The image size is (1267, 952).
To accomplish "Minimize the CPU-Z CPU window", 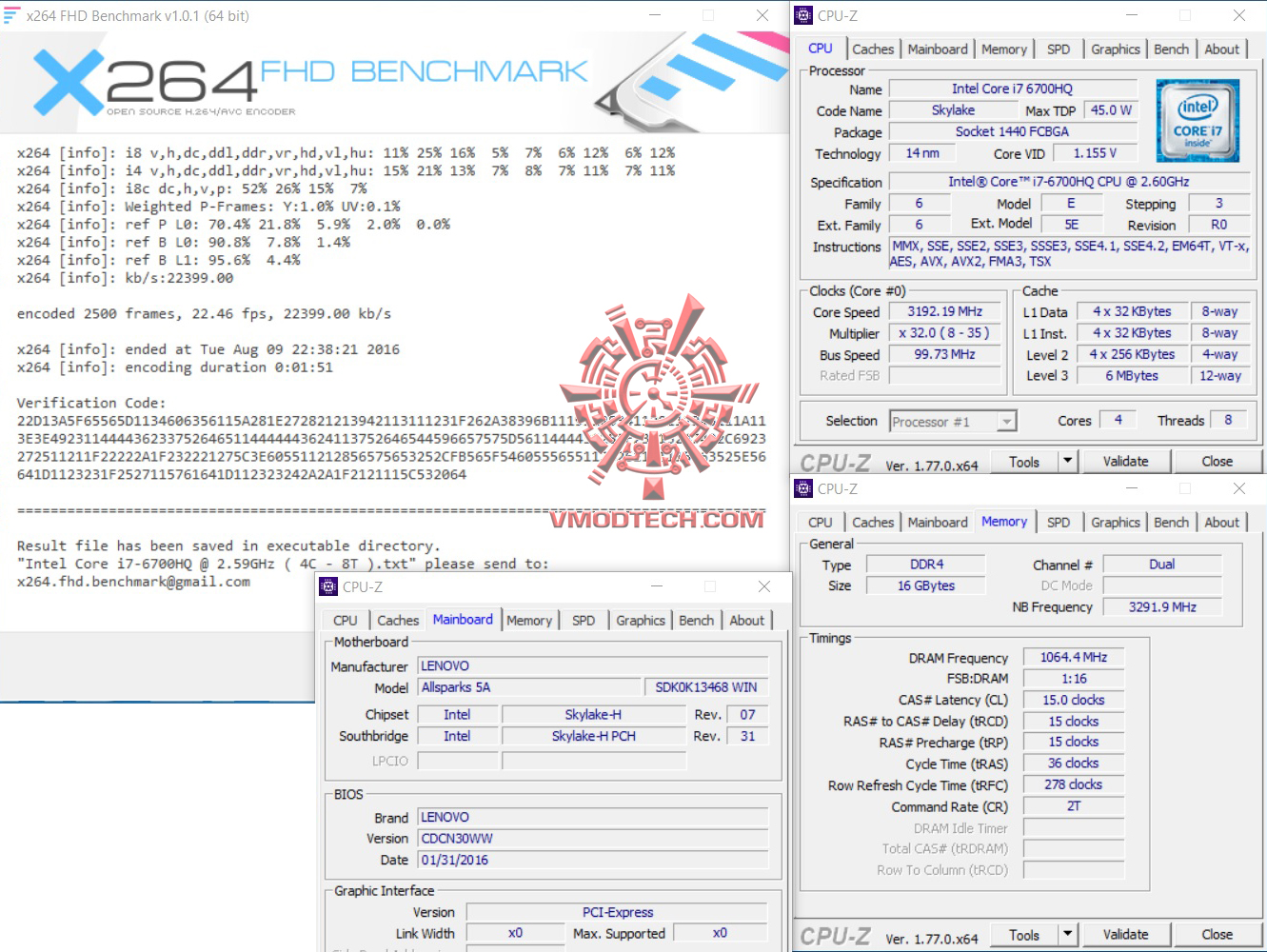I will (1132, 15).
